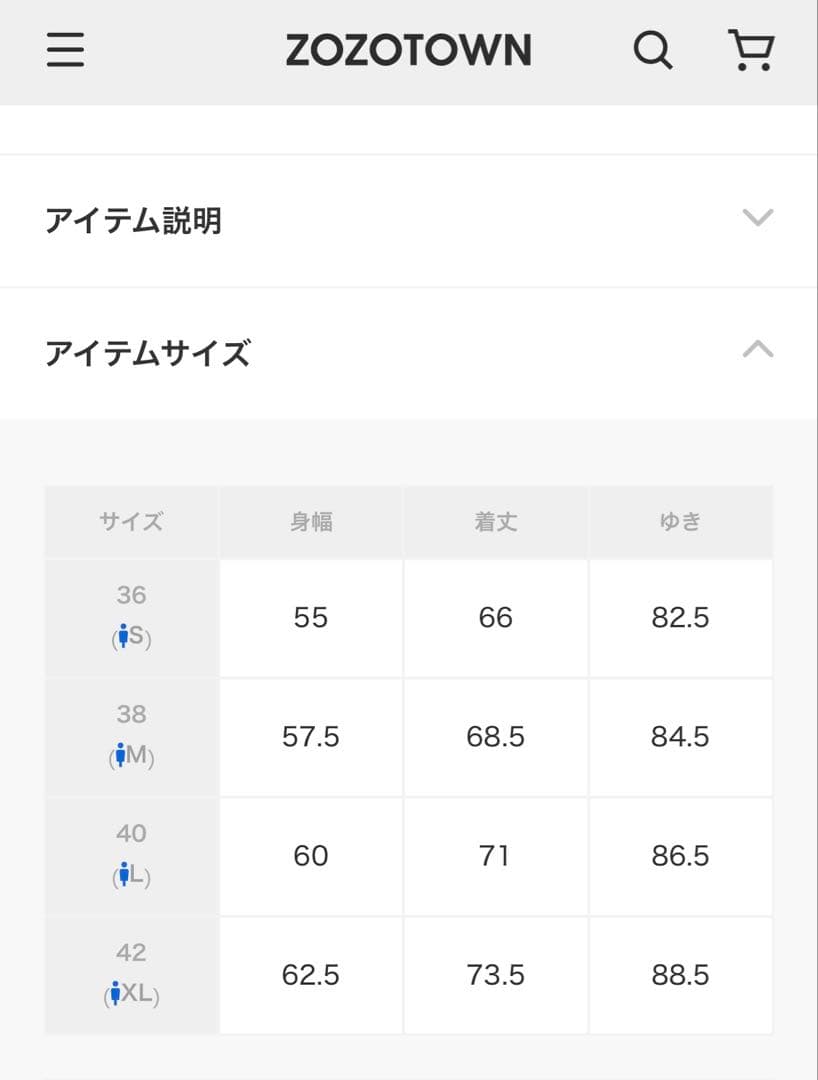The image size is (818, 1080).
Task: Click the 着丈 column header
Action: [496, 522]
